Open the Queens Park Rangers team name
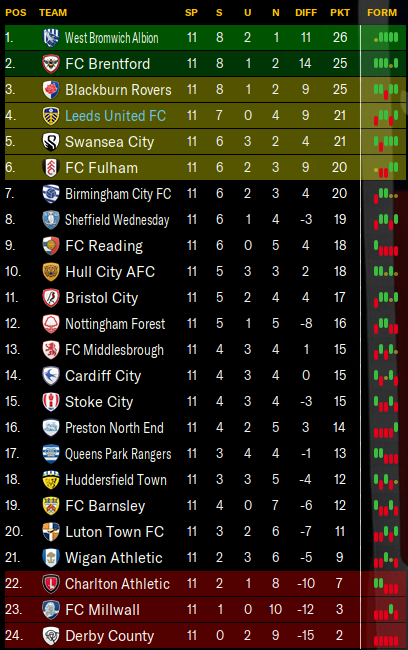This screenshot has width=408, height=650. tap(118, 454)
